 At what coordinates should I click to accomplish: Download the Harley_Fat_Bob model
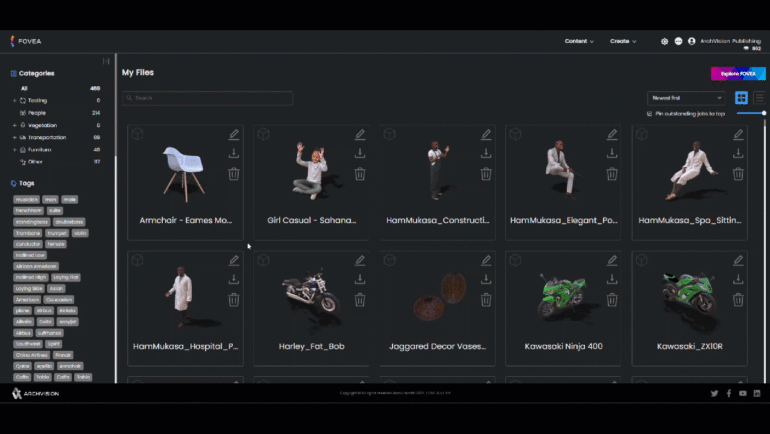[360, 279]
